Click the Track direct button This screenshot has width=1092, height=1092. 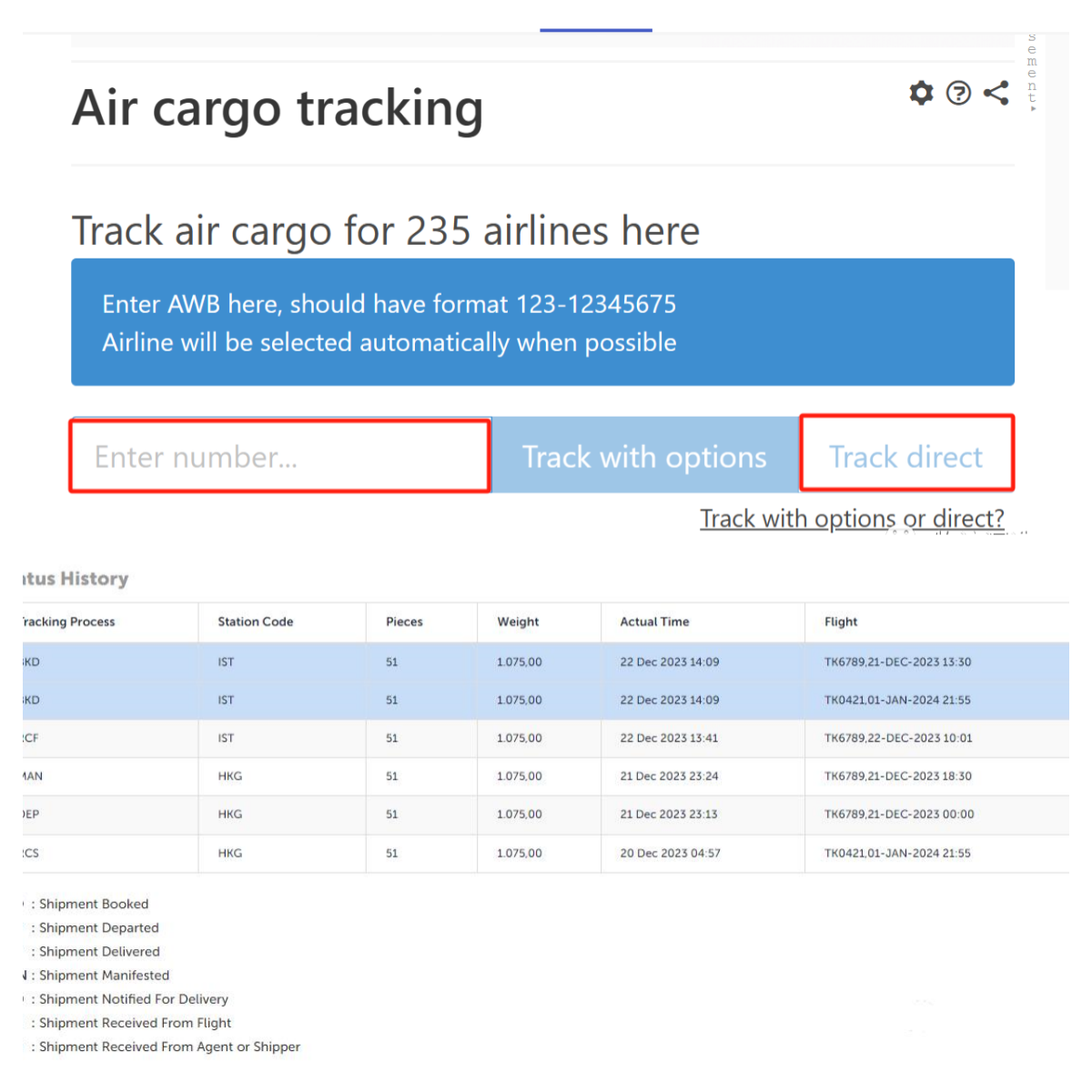(905, 456)
